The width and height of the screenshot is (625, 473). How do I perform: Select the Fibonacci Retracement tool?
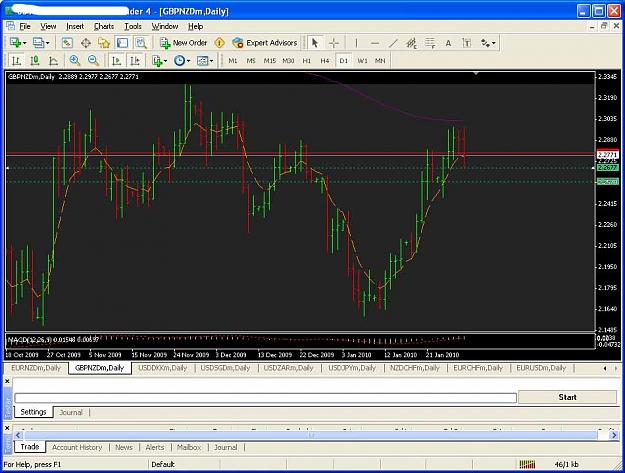(430, 43)
